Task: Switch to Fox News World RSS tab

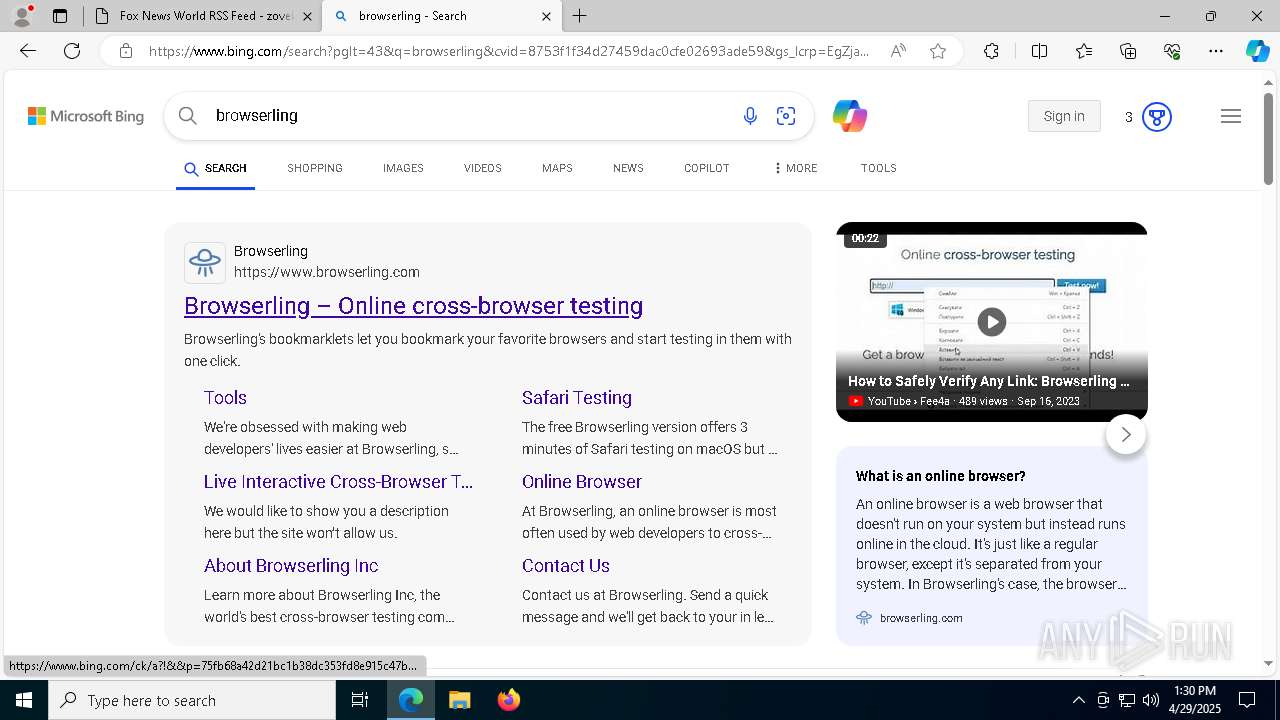Action: tap(203, 16)
